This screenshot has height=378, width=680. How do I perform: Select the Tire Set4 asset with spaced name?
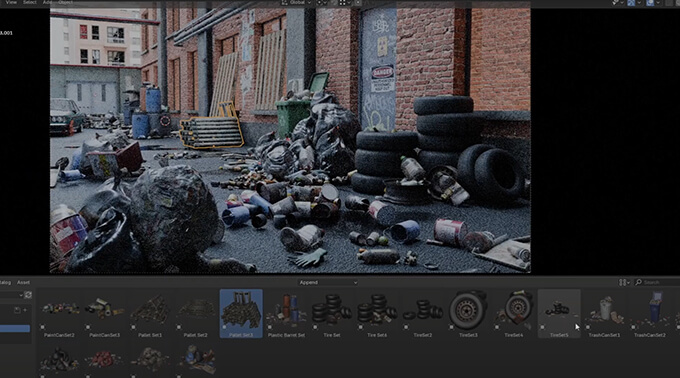[377, 314]
